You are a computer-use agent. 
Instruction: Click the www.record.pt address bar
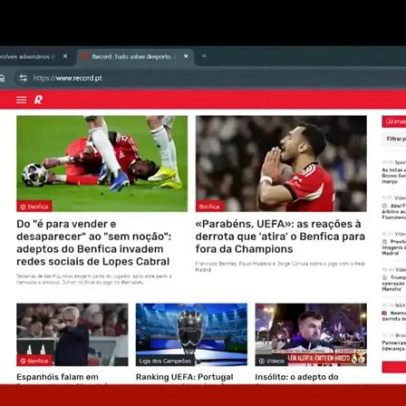click(x=67, y=78)
